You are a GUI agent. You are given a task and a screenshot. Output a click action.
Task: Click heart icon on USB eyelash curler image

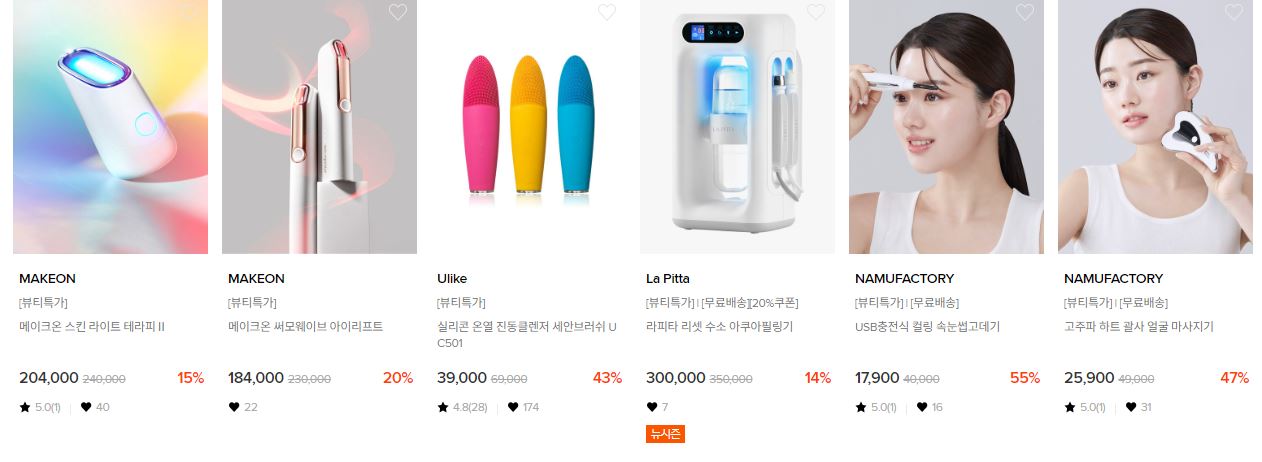1025,11
